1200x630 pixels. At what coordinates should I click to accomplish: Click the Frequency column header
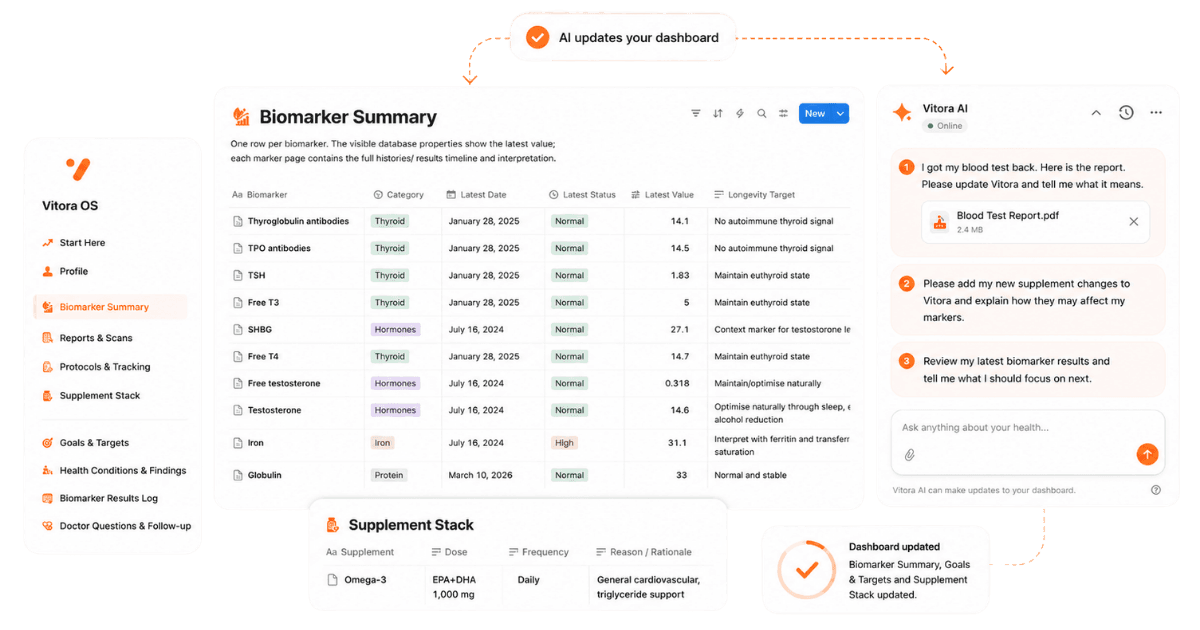pos(538,552)
